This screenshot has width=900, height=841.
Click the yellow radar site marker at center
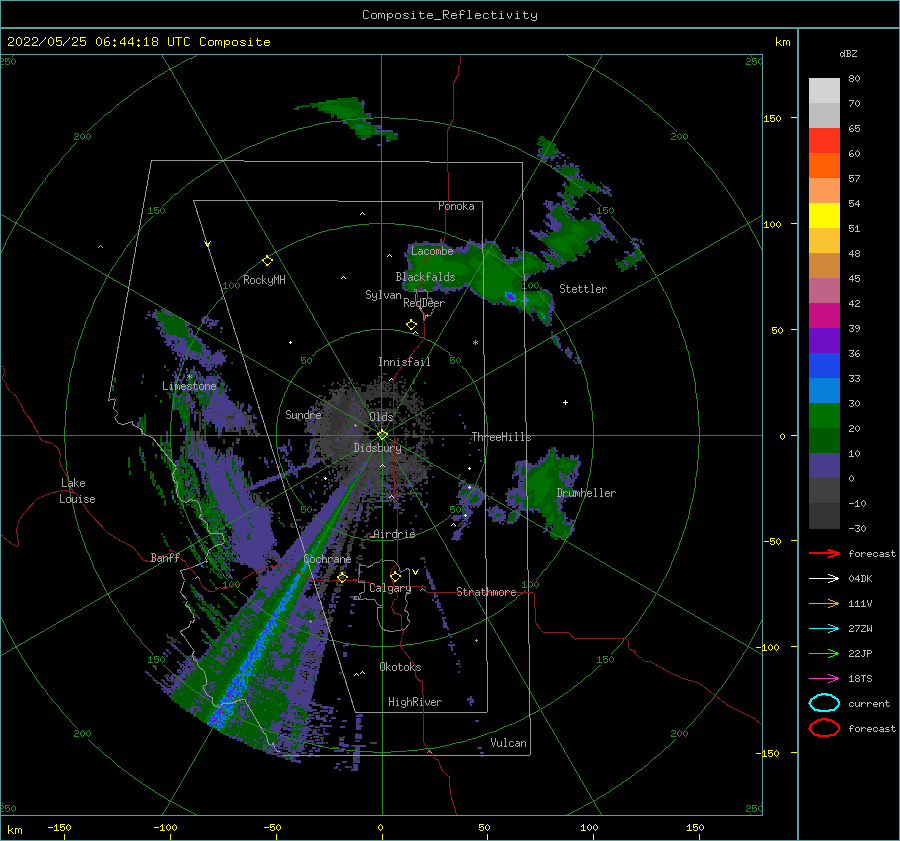coord(382,435)
